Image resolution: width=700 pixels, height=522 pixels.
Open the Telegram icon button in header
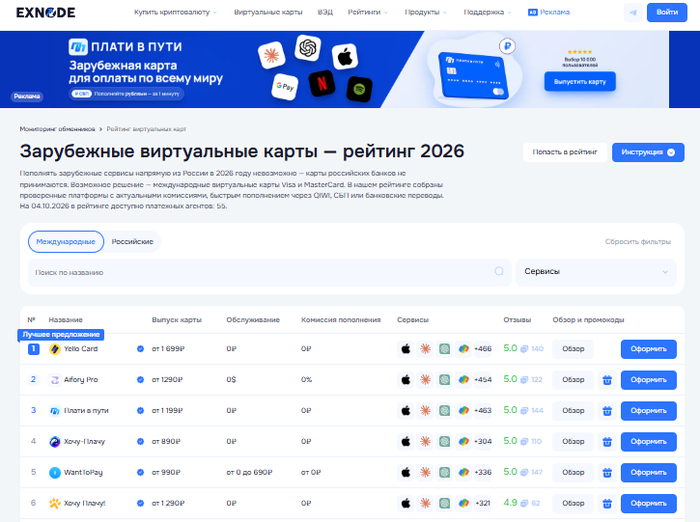click(633, 13)
